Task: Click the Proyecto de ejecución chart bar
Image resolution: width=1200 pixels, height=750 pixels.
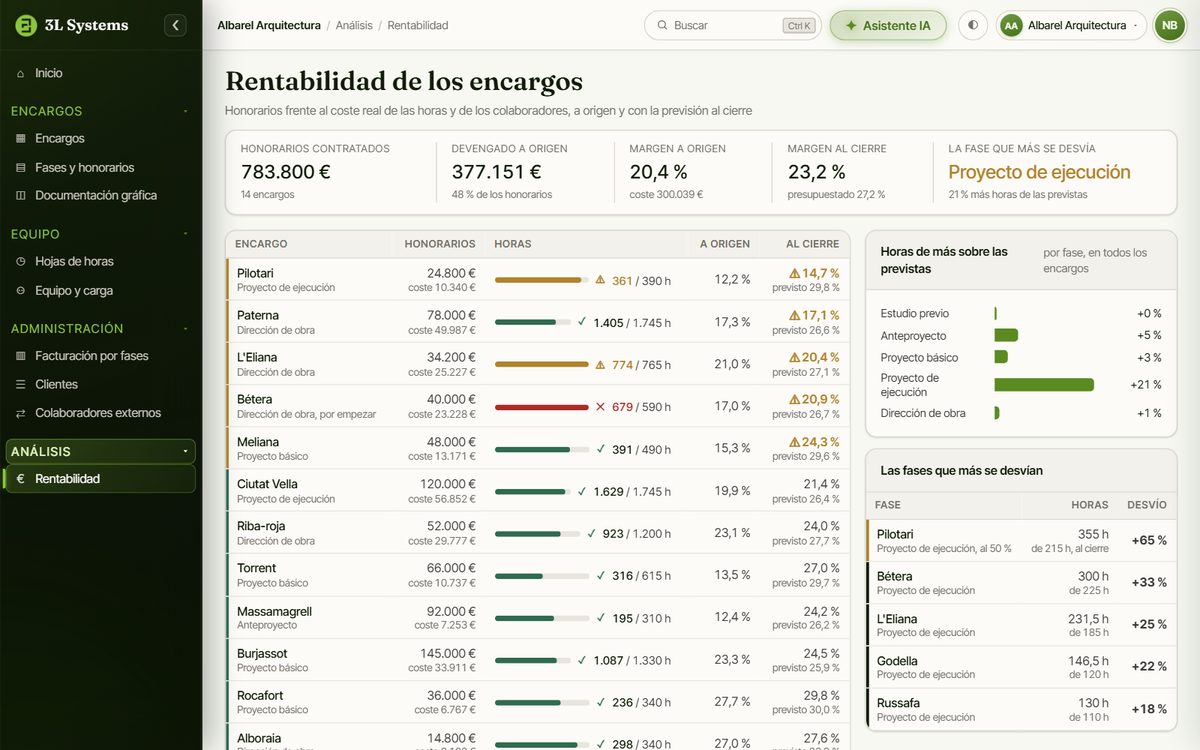Action: click(1044, 385)
